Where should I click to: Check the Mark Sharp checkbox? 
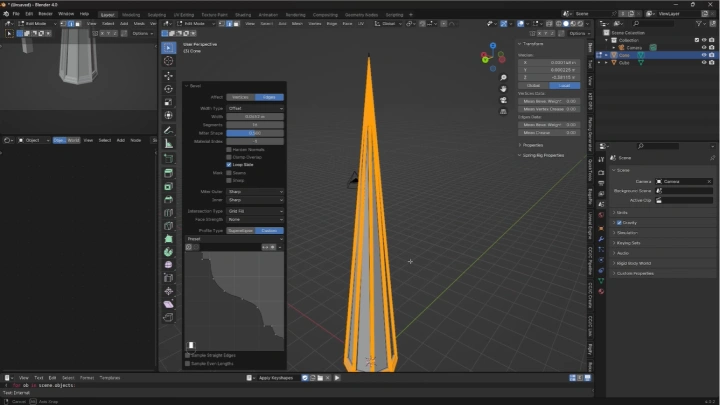(x=229, y=180)
